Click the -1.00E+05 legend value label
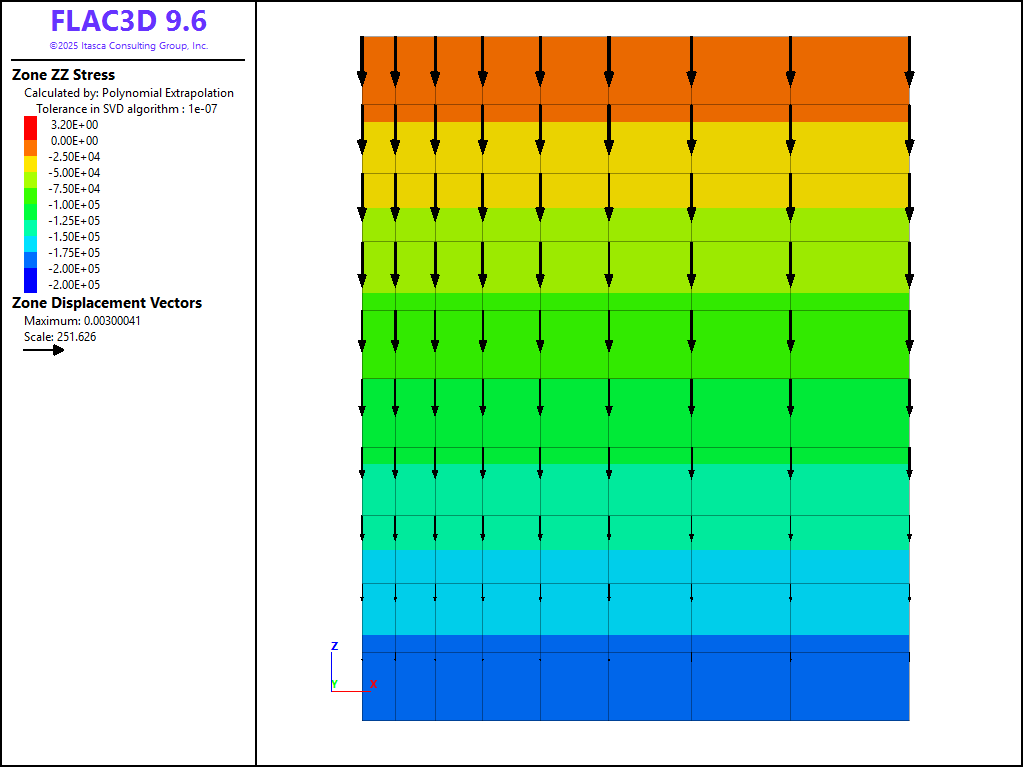 pos(75,205)
